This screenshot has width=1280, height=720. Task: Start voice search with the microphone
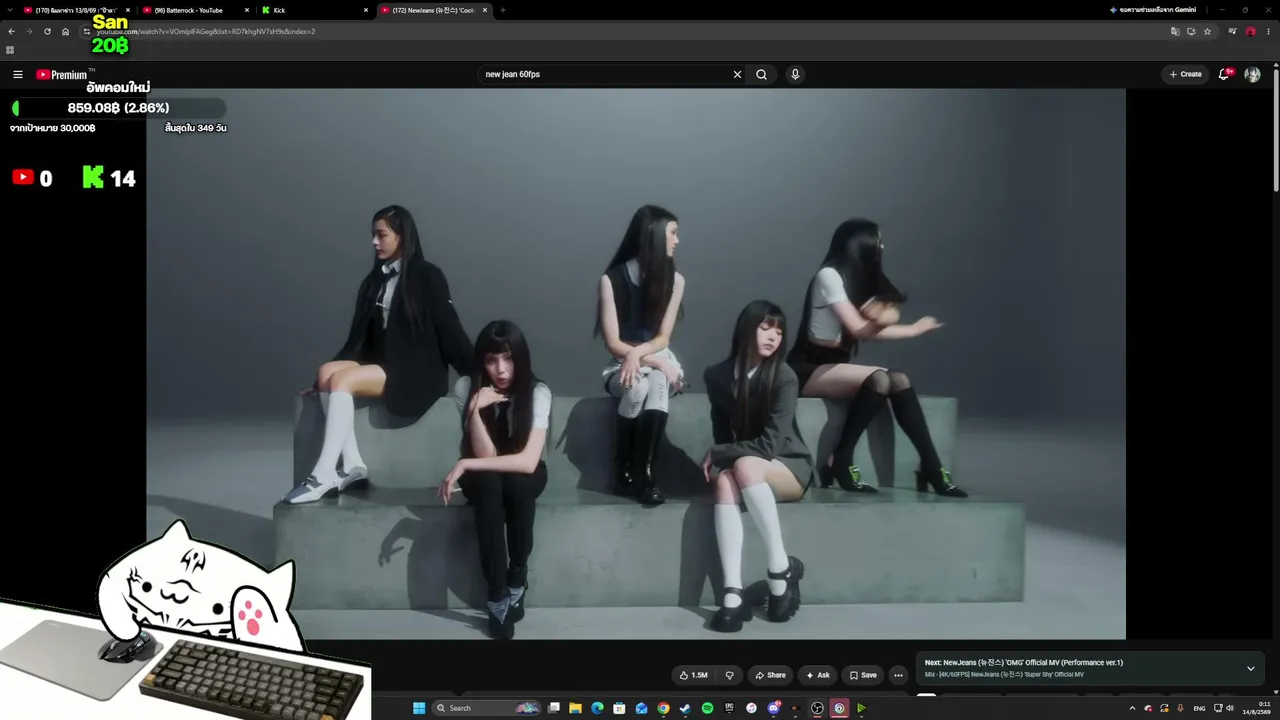(x=795, y=74)
